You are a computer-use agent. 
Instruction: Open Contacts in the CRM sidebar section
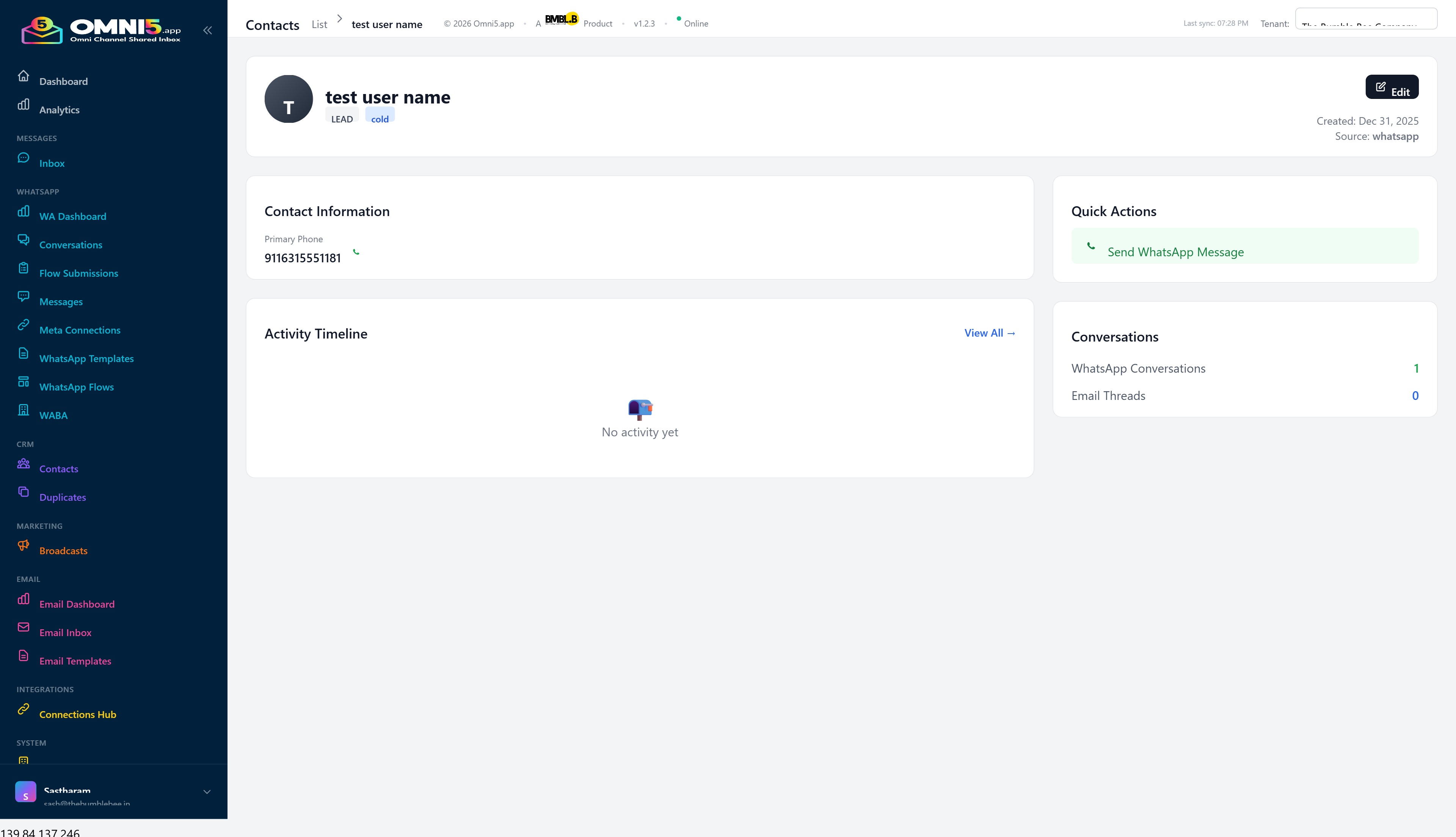(59, 469)
